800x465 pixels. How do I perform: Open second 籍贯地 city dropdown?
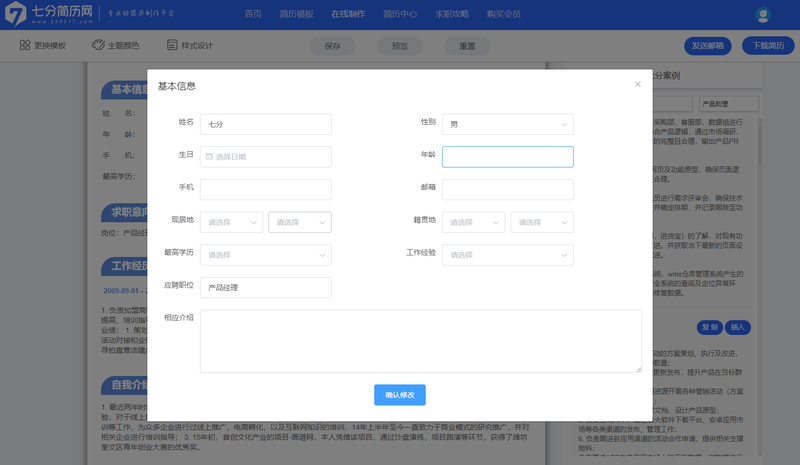tap(542, 222)
